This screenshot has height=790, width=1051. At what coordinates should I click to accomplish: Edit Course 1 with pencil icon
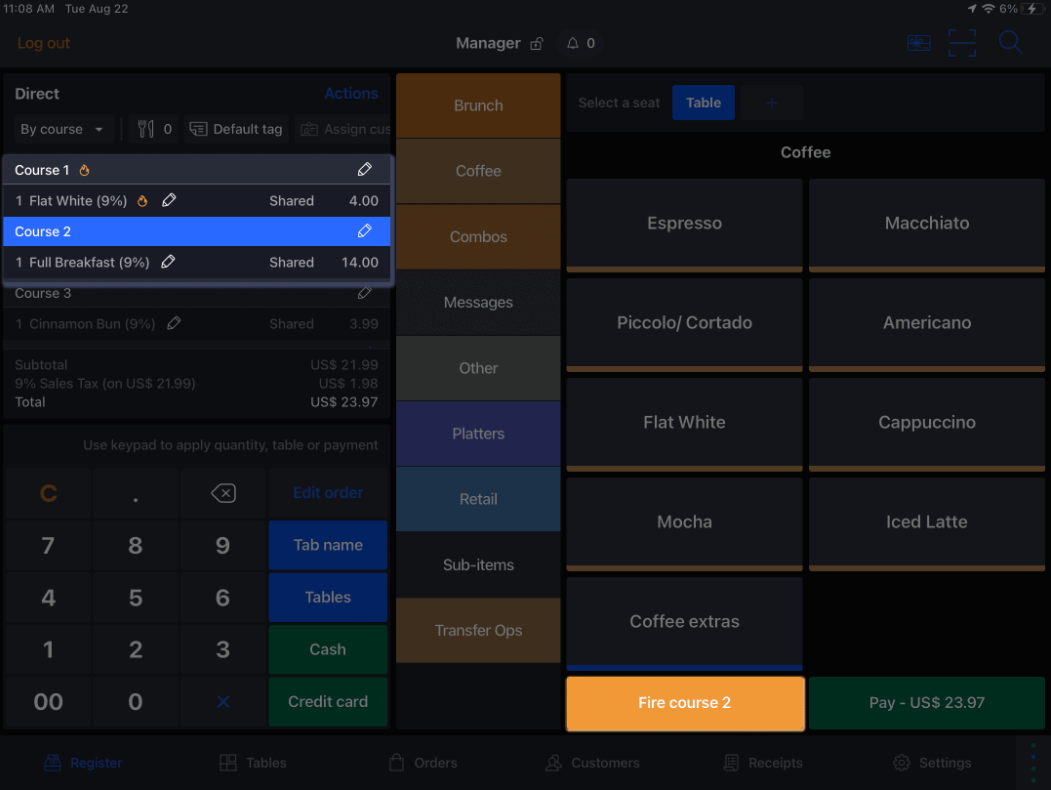[x=365, y=170]
